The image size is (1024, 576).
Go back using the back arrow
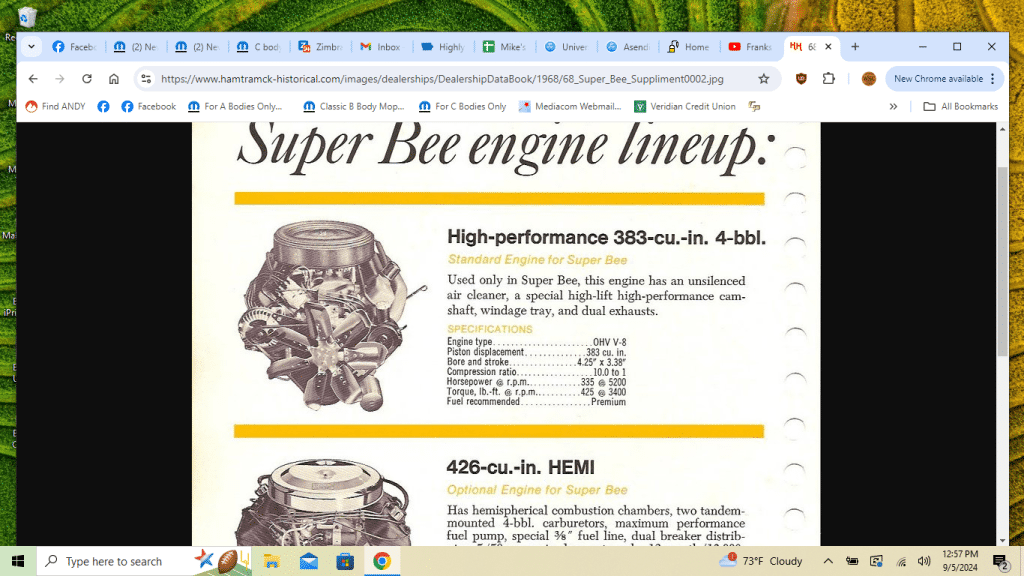pyautogui.click(x=33, y=79)
